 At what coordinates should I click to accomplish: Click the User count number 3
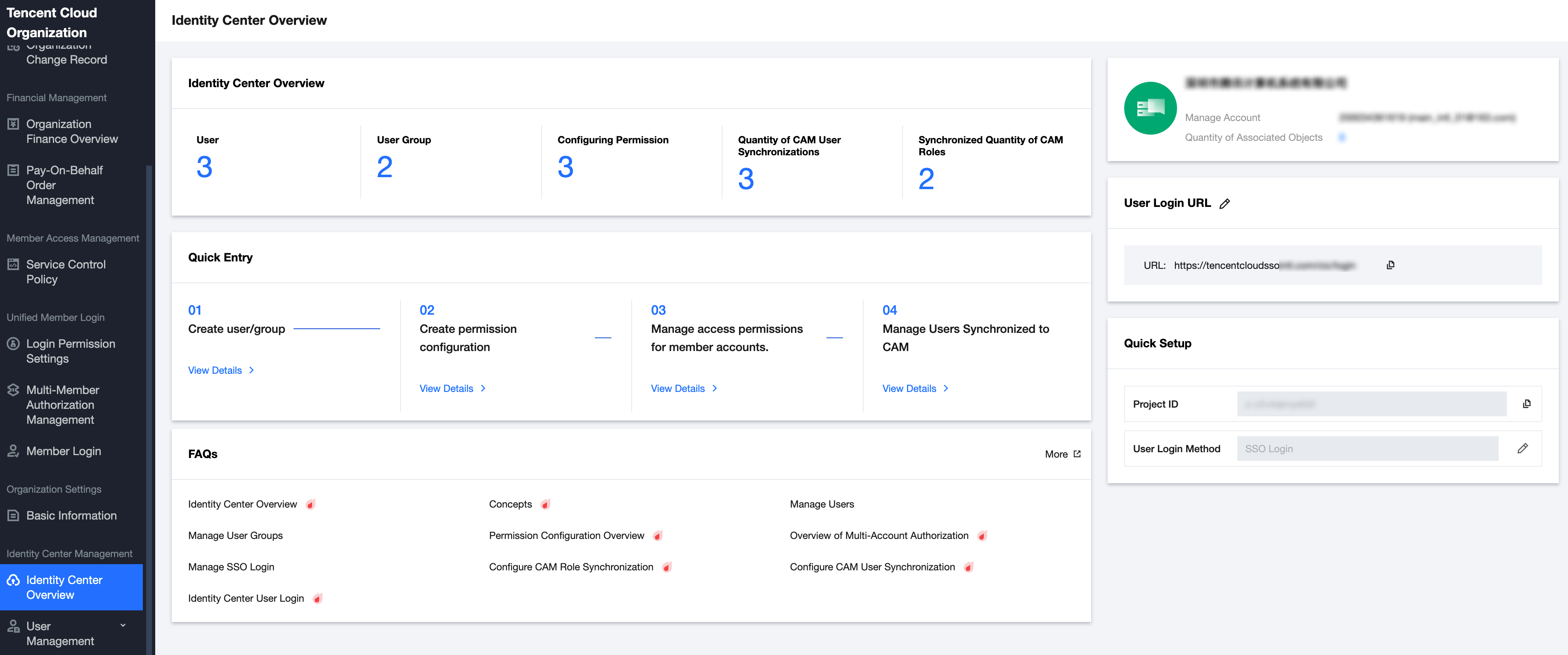[x=204, y=167]
